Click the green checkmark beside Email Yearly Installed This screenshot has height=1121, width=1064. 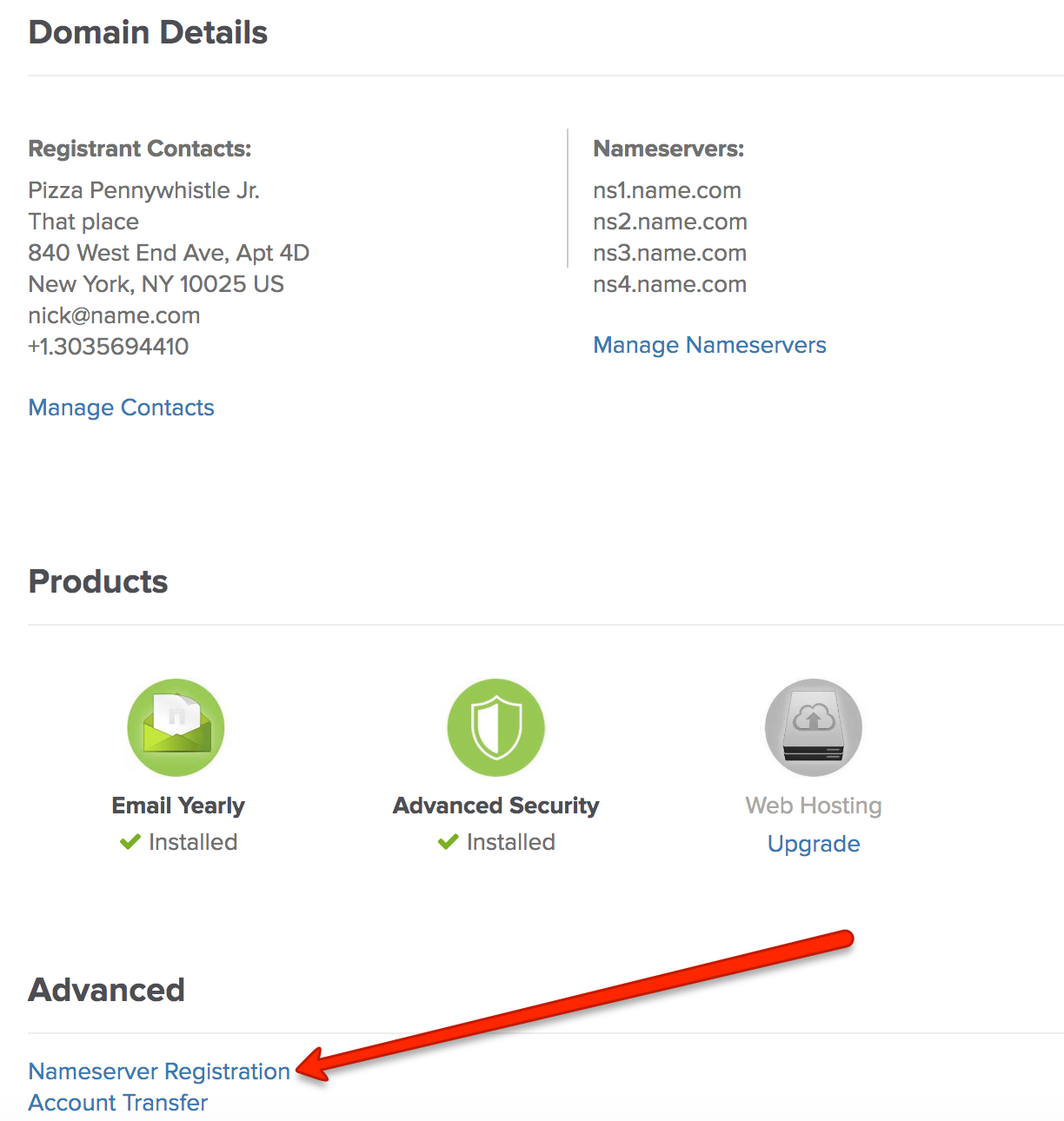(130, 841)
